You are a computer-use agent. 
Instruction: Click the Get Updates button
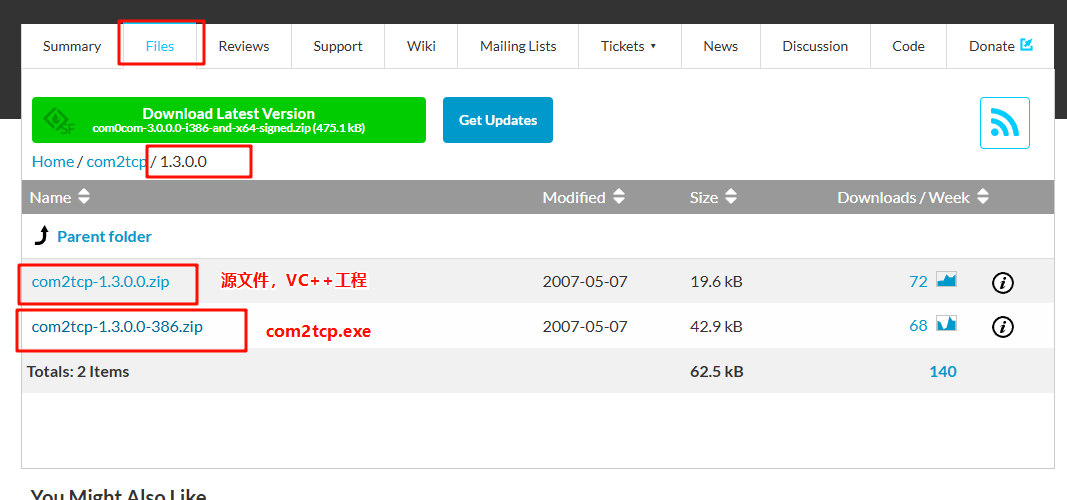pos(498,120)
